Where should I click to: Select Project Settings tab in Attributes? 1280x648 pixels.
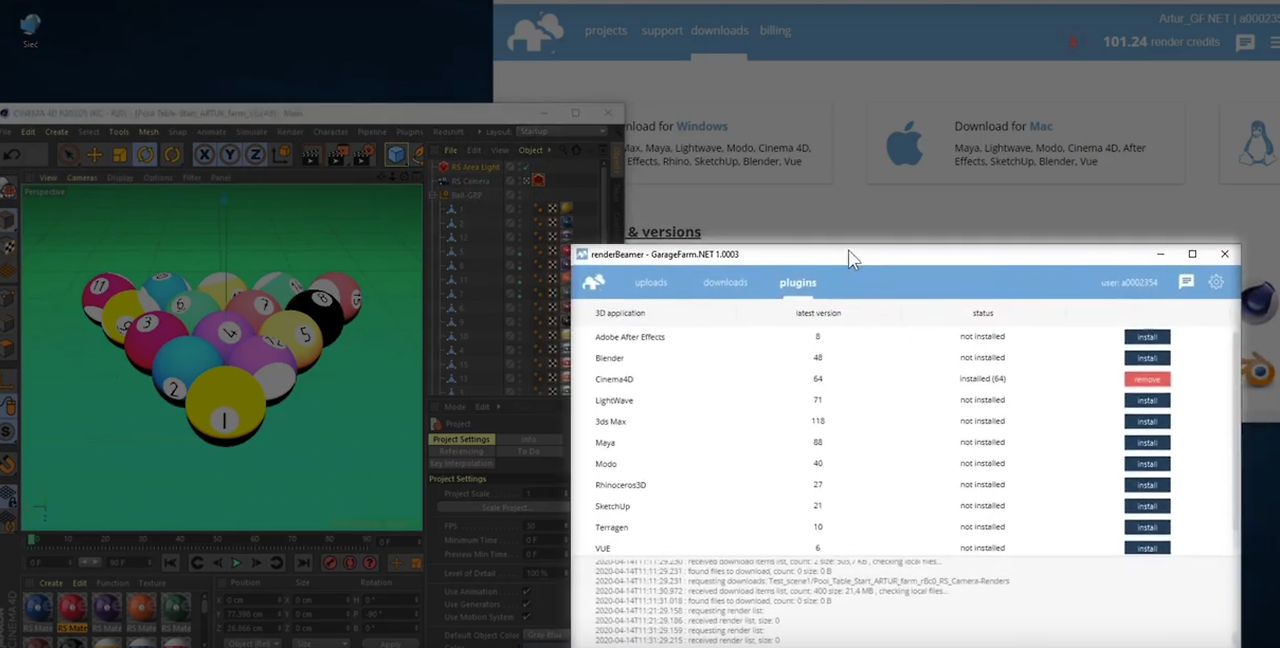461,439
